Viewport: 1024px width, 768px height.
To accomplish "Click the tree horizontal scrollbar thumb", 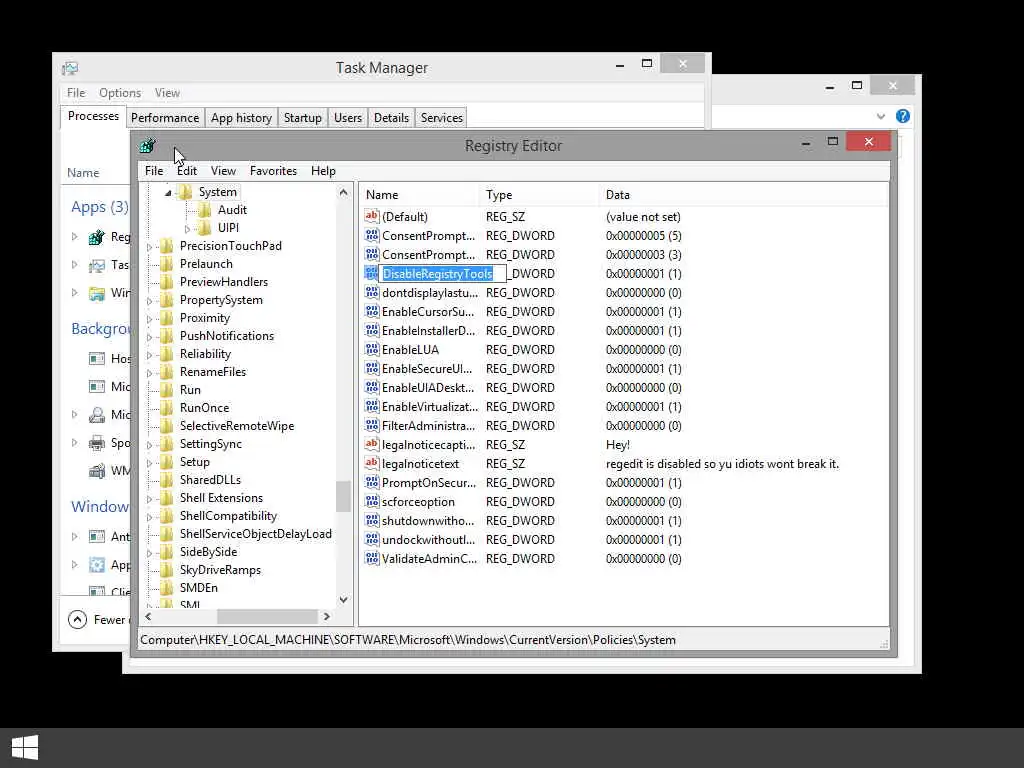I will 267,616.
